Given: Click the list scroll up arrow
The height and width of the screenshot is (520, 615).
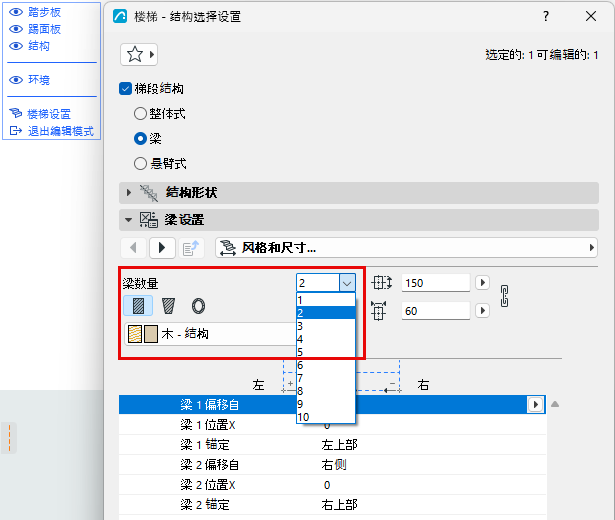Looking at the screenshot, I should pyautogui.click(x=555, y=404).
